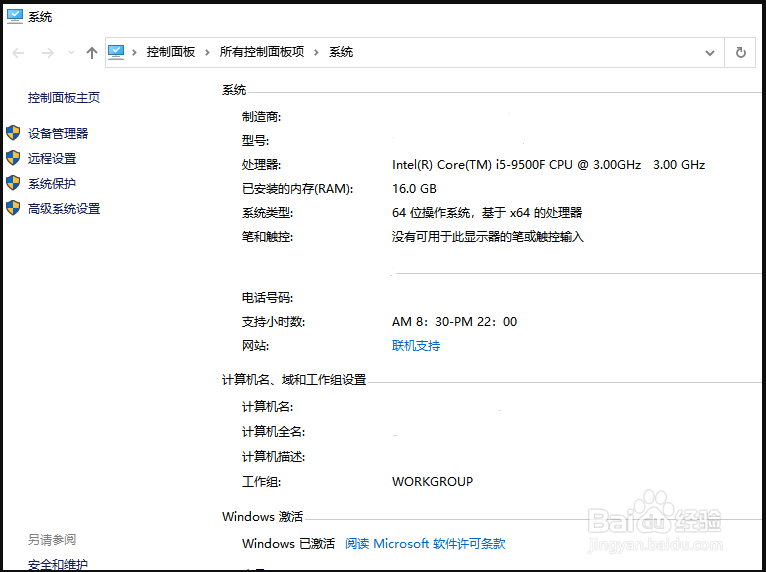
Task: Click the forward navigation arrow
Action: tap(47, 53)
